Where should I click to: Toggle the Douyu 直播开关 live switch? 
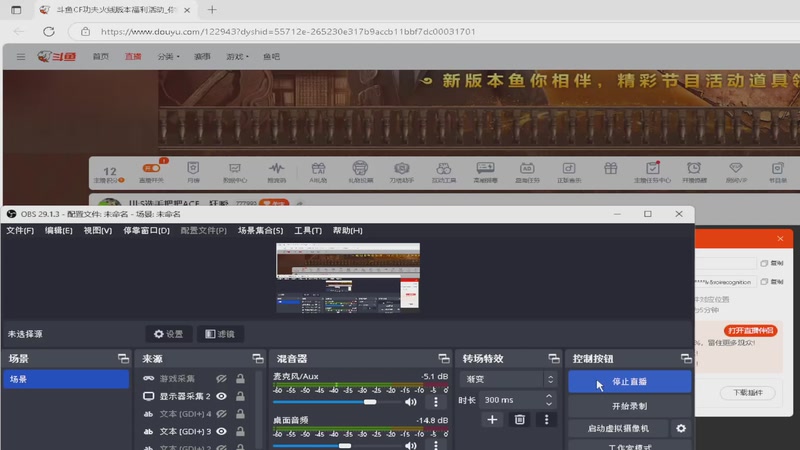[152, 172]
